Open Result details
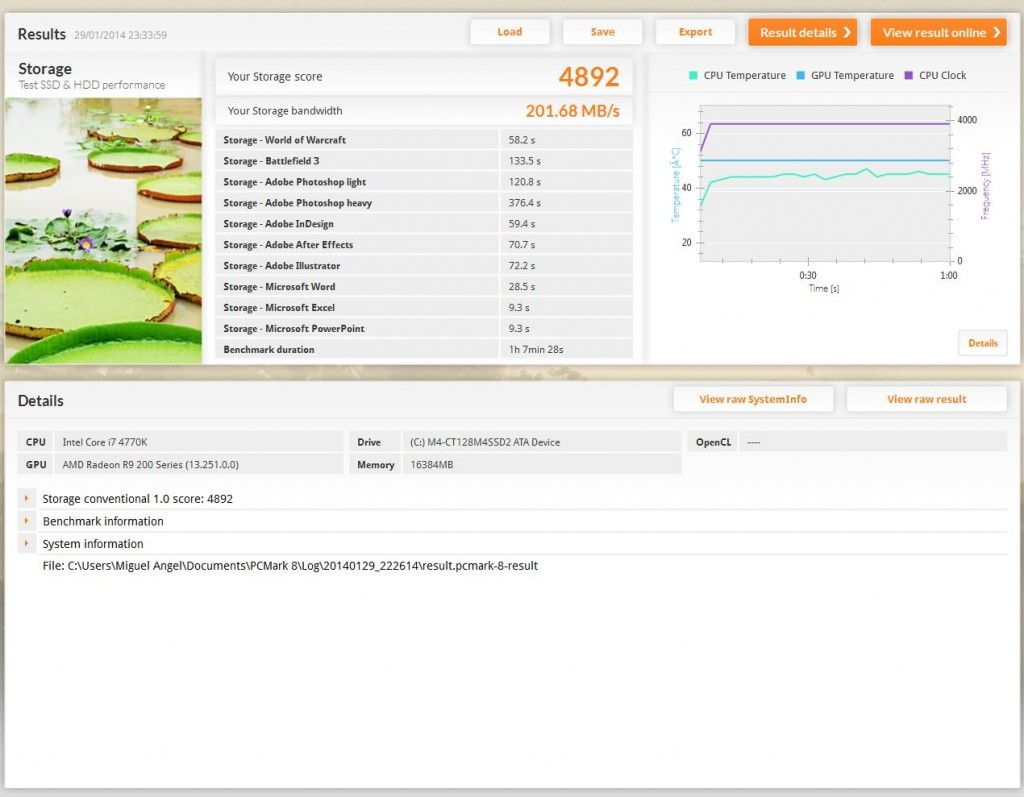1024x797 pixels. pyautogui.click(x=803, y=32)
